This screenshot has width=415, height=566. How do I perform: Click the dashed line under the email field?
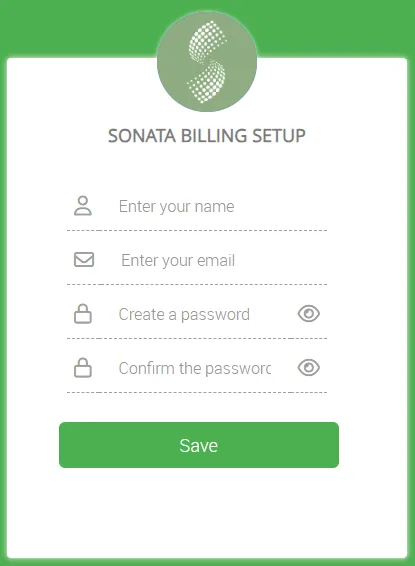tap(197, 284)
